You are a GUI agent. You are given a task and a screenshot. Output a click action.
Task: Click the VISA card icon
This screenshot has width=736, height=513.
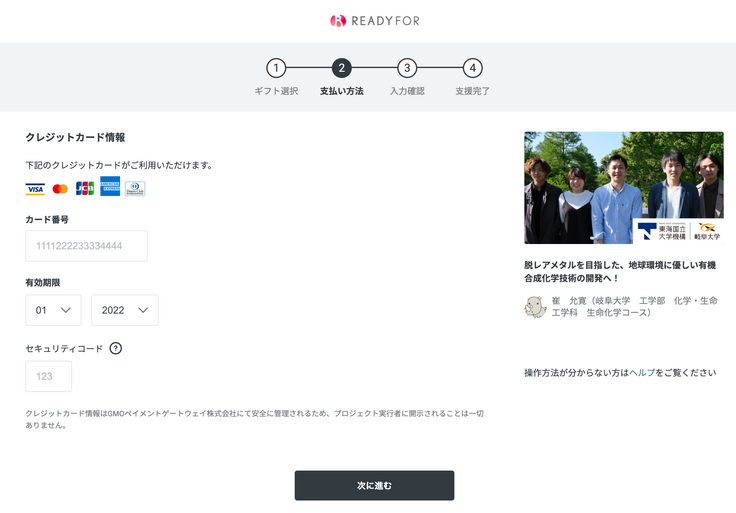(35, 188)
